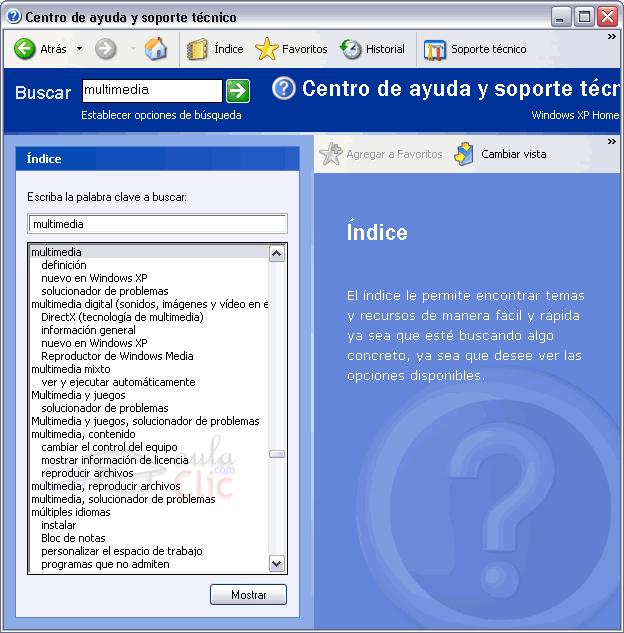This screenshot has width=624, height=633.
Task: Select 'DirectX (tecnología de multimedia)' entry
Action: click(122, 317)
